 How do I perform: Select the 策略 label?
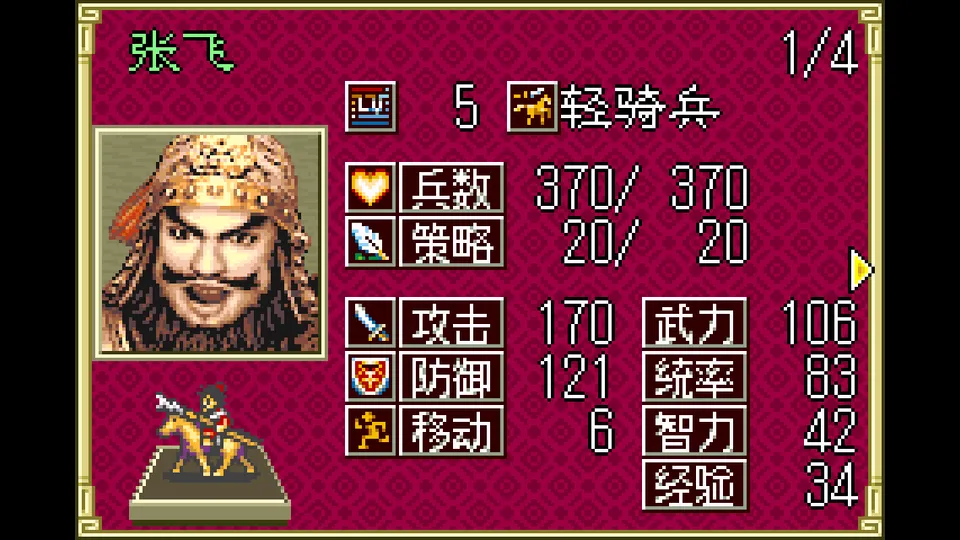pos(452,241)
